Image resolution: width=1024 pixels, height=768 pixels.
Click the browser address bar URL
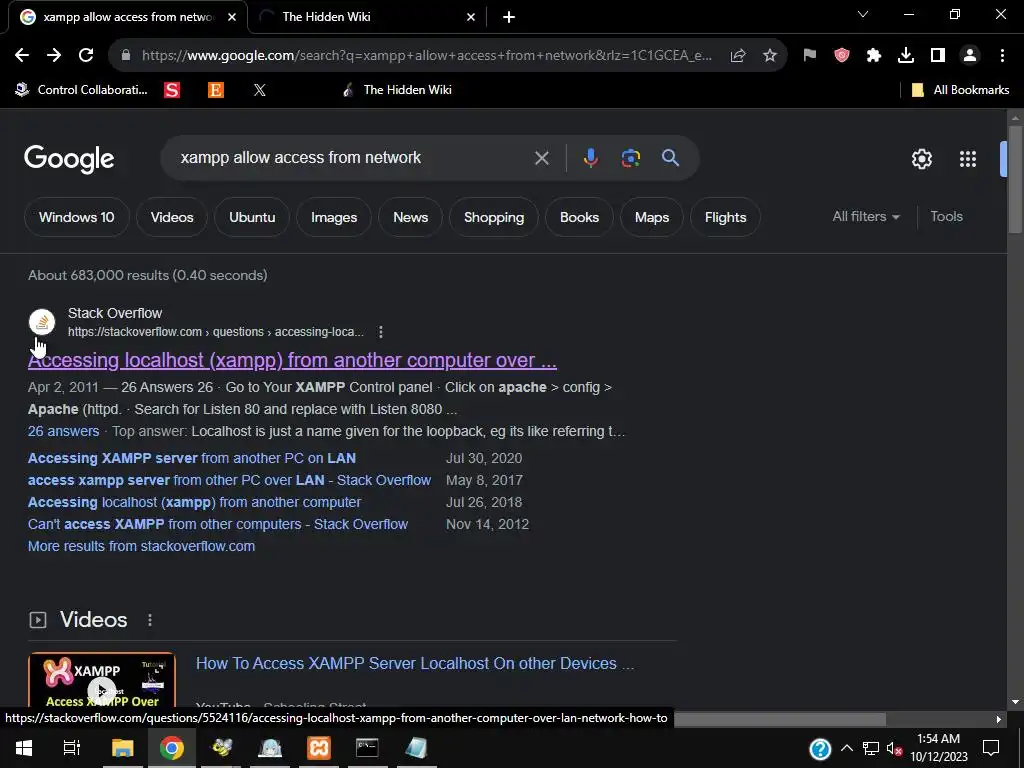426,56
